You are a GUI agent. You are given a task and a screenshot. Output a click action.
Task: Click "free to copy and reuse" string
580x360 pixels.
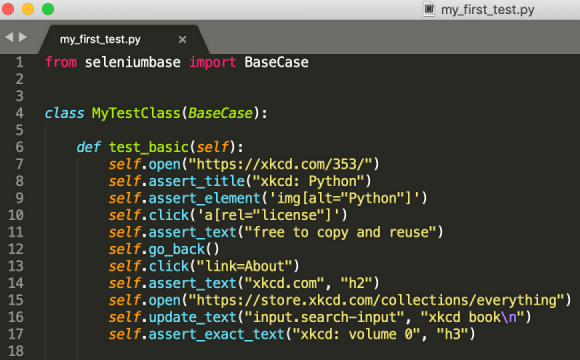click(x=340, y=232)
